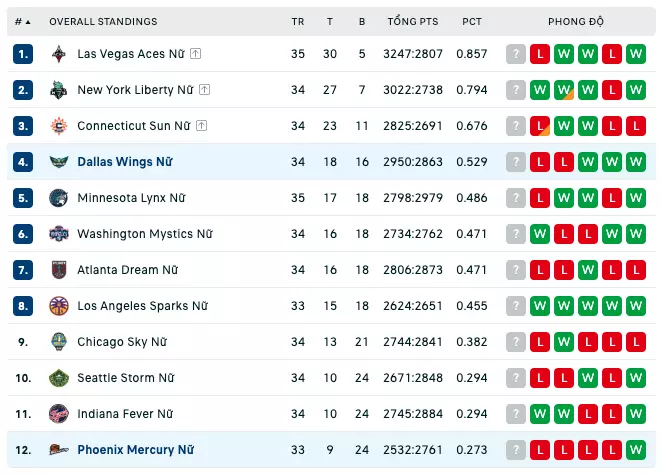Click Phoenix Mercury's green W form badge
This screenshot has height=475, width=662.
tap(636, 450)
